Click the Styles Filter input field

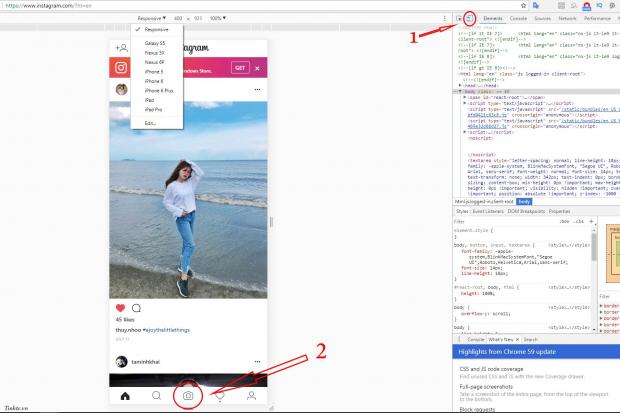click(x=504, y=221)
